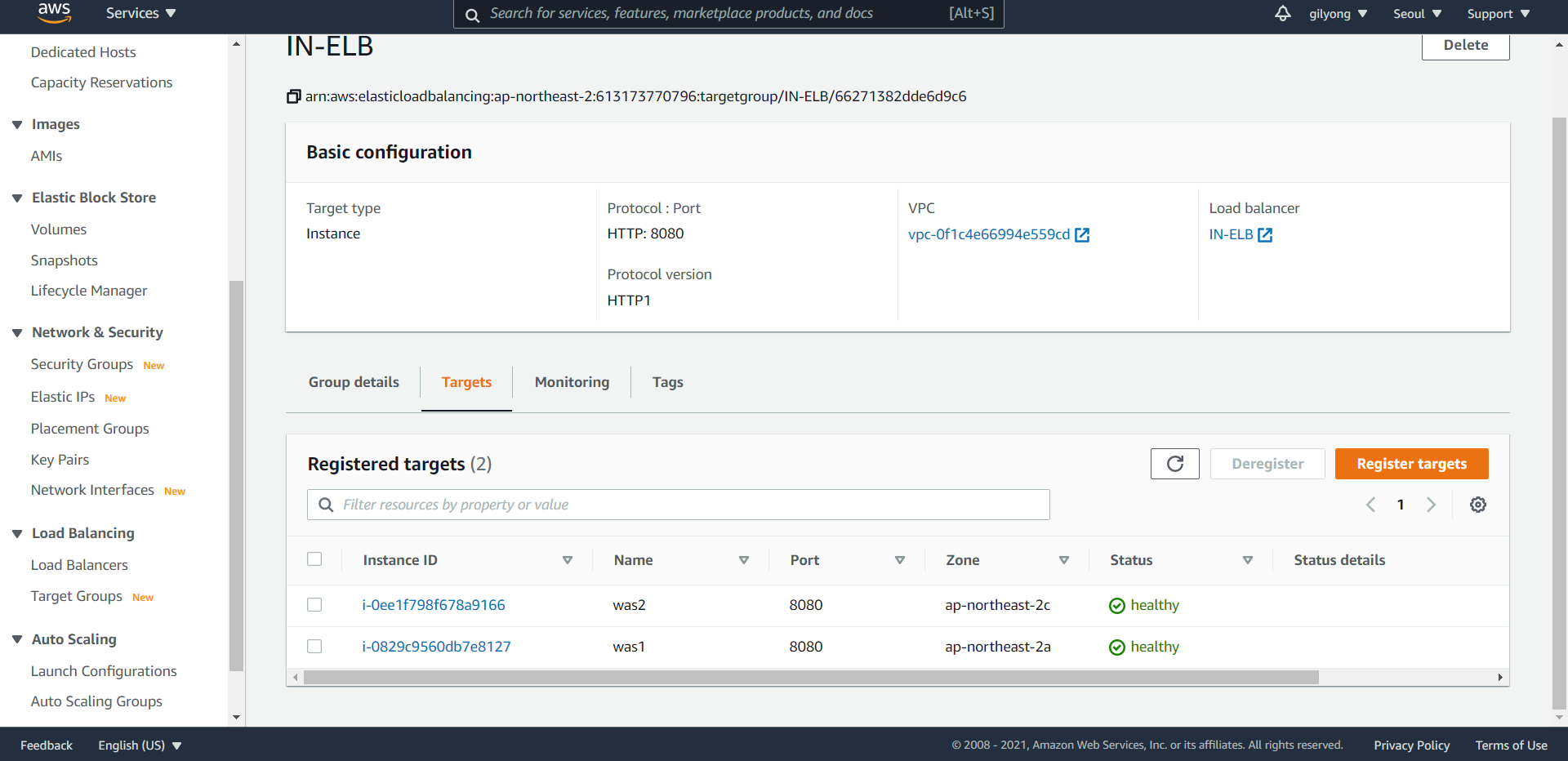Copy the ARN using the copy icon
The height and width of the screenshot is (761, 1568).
pos(294,96)
